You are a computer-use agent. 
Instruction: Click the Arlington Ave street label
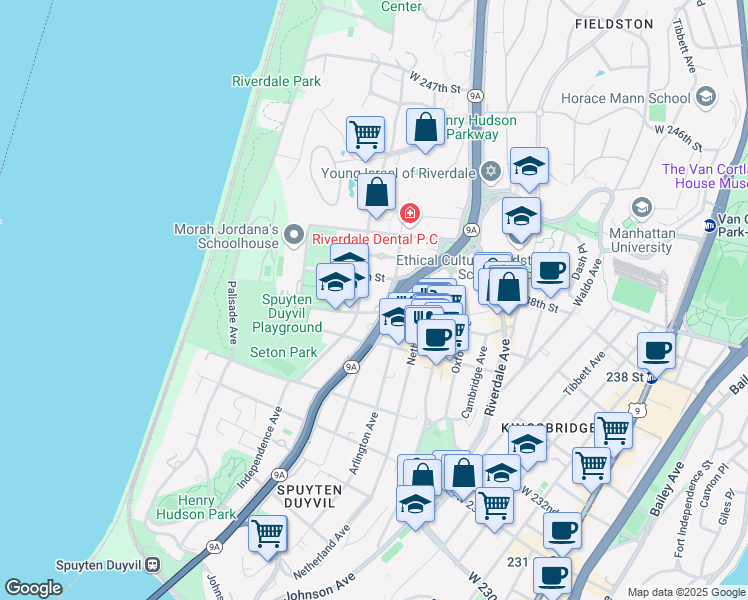click(364, 444)
